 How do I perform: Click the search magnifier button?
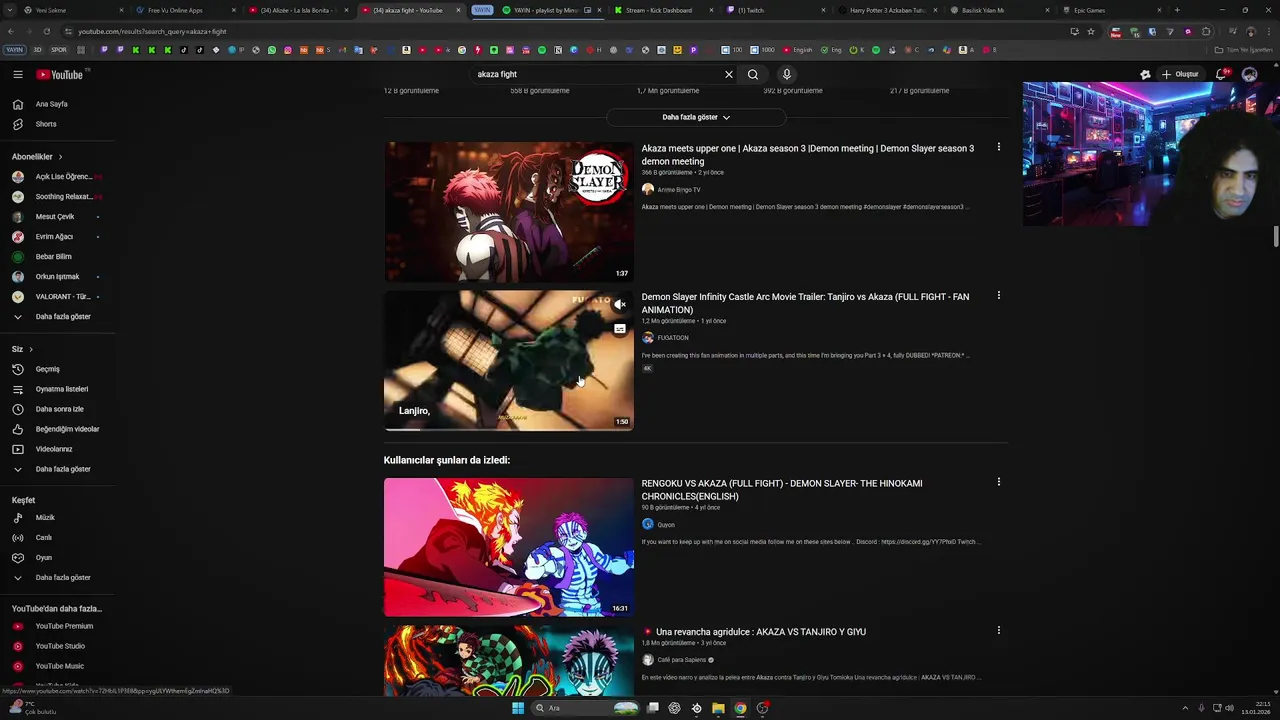click(753, 74)
